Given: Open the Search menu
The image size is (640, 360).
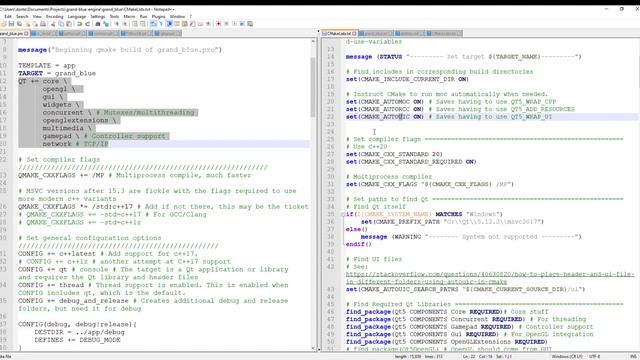Looking at the screenshot, I should pos(22,17).
